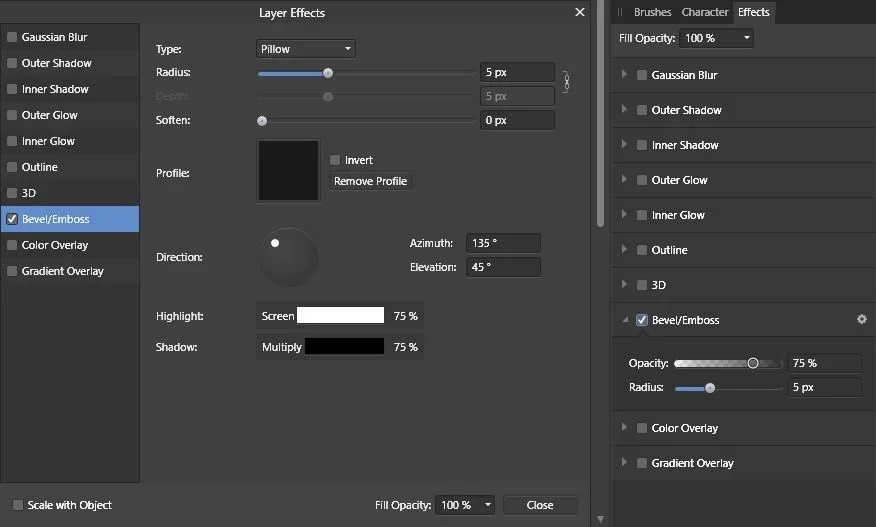This screenshot has width=876, height=527.
Task: Click the Soften slider handle
Action: pyautogui.click(x=261, y=121)
